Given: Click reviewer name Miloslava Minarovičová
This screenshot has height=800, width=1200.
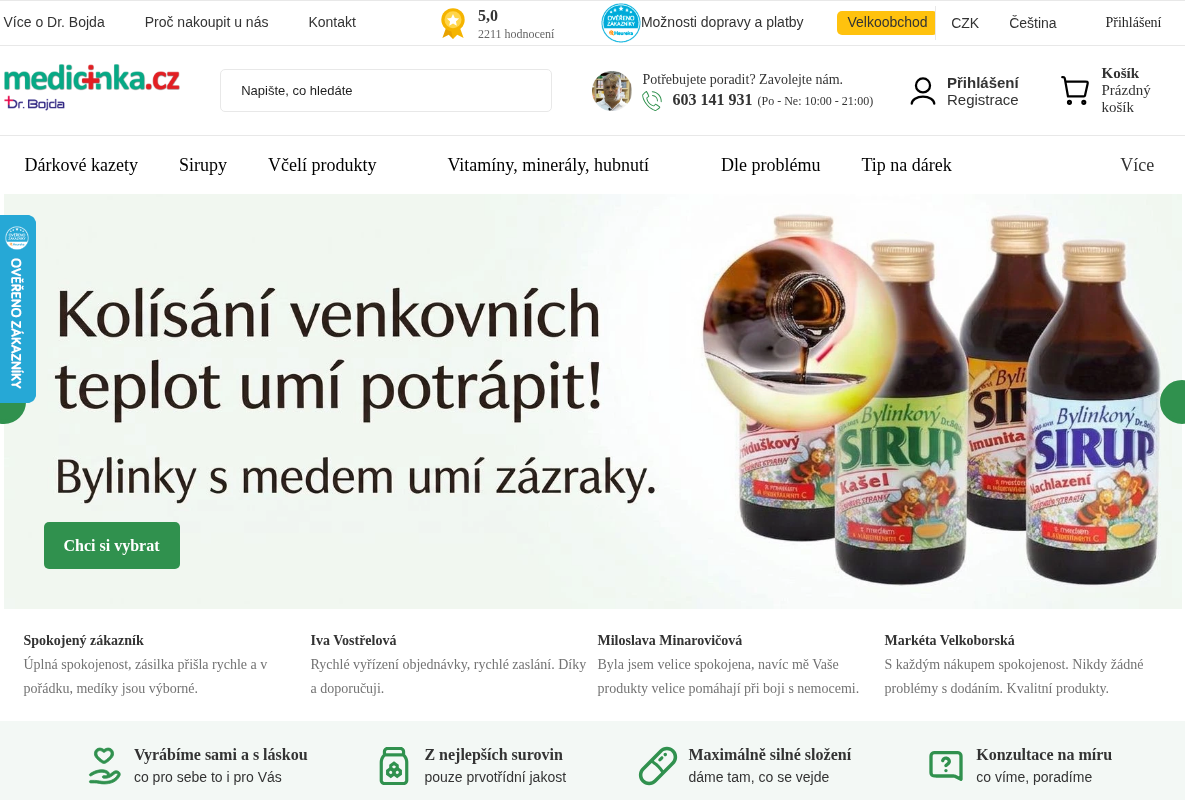Looking at the screenshot, I should click(x=670, y=640).
